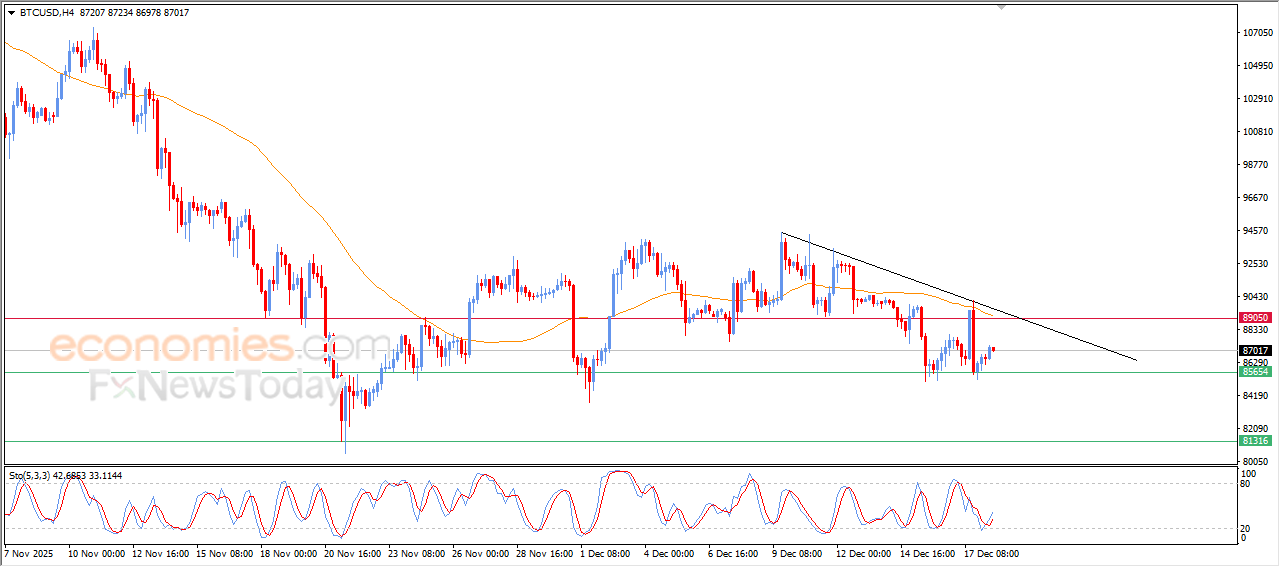The height and width of the screenshot is (567, 1280).
Task: Click the stochastic scale label 20
Action: [1246, 528]
